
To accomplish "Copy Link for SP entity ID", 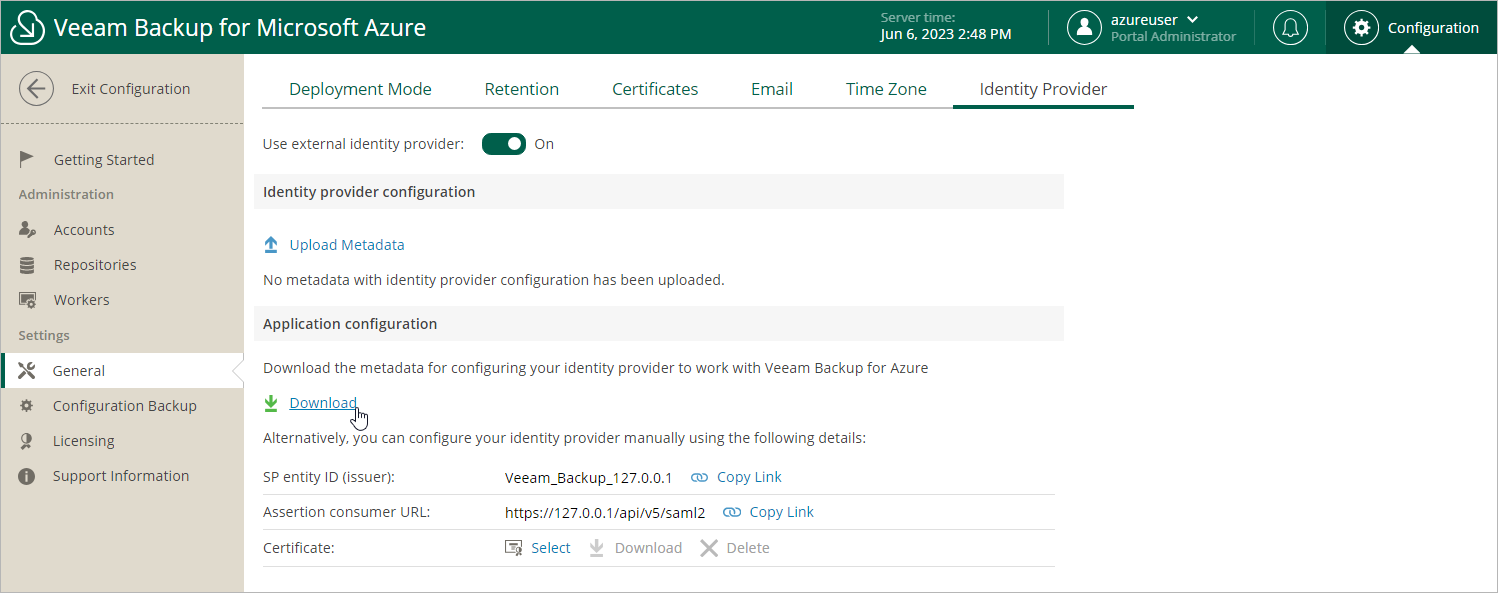I will (x=749, y=477).
